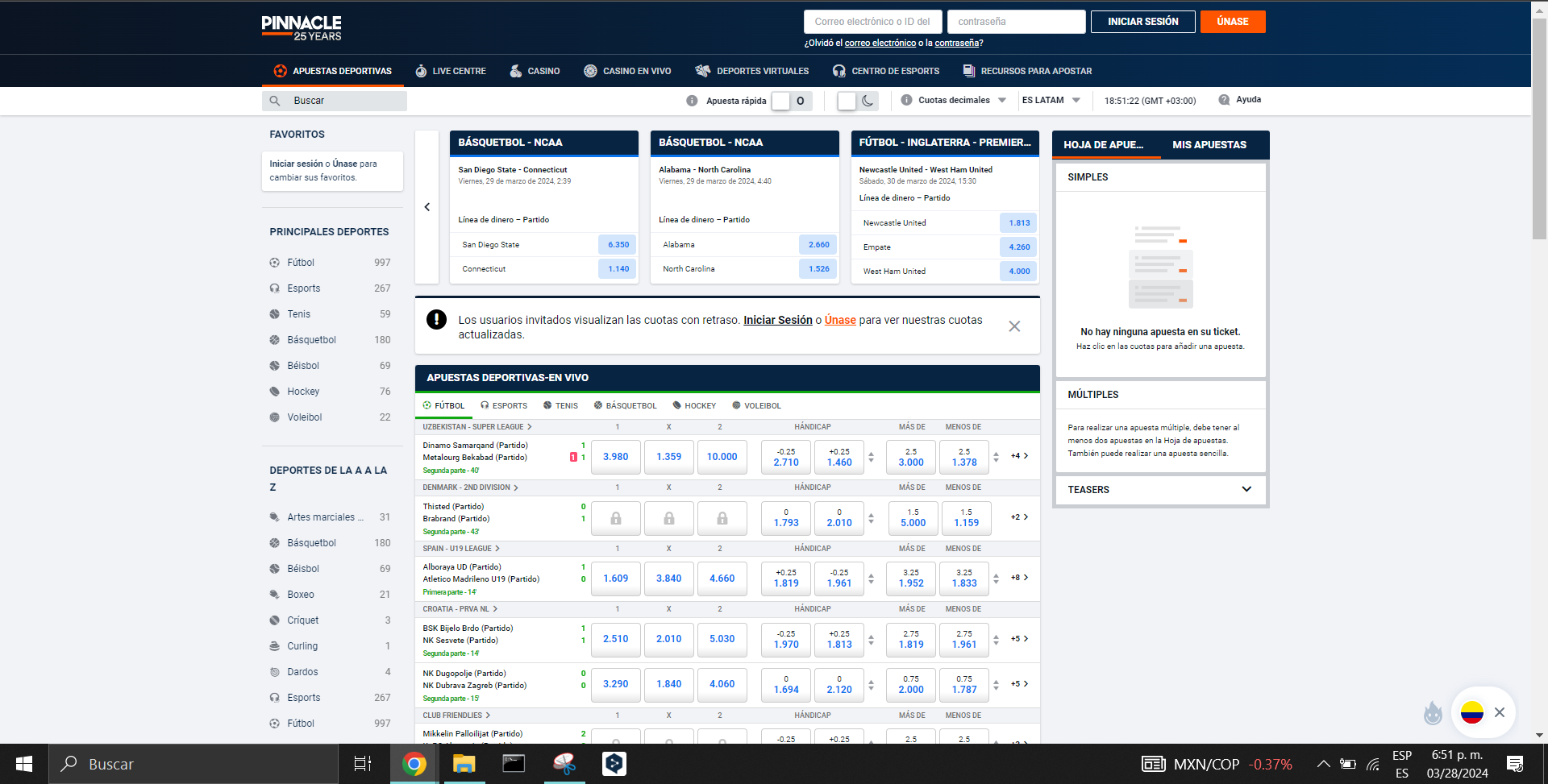
Task: Click Cuotas decimales info icon
Action: 906,100
